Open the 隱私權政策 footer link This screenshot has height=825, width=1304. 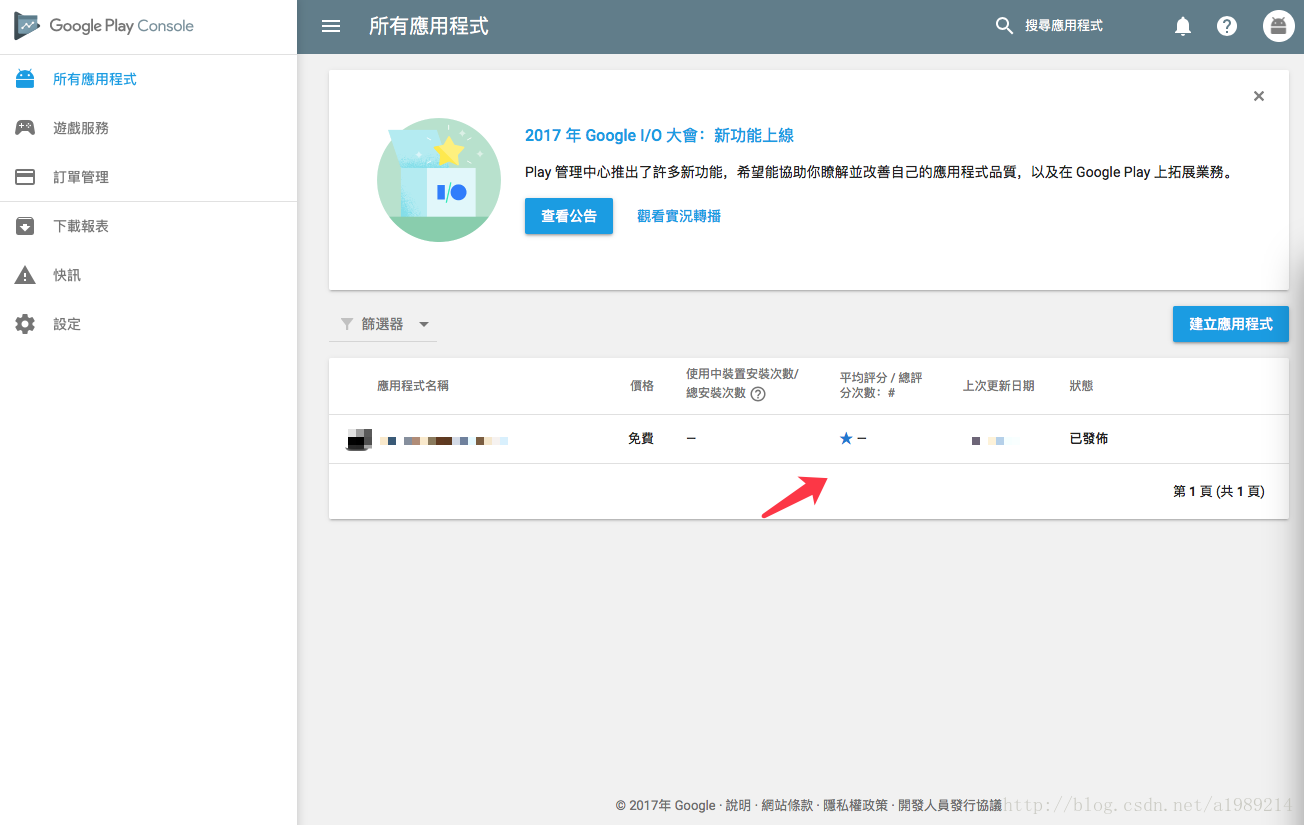point(857,804)
